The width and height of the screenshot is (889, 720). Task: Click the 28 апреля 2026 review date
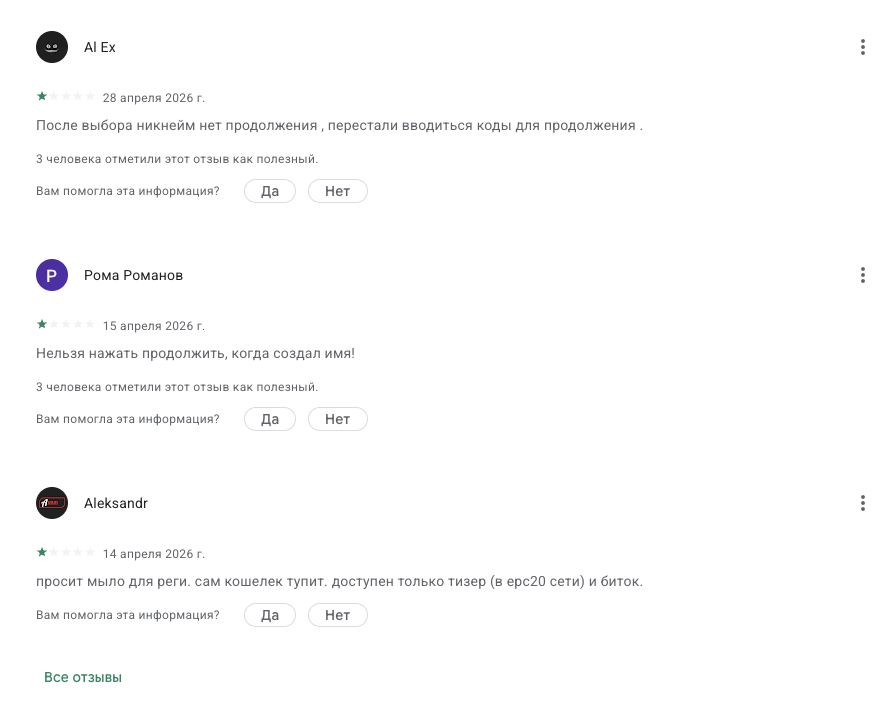pyautogui.click(x=154, y=98)
